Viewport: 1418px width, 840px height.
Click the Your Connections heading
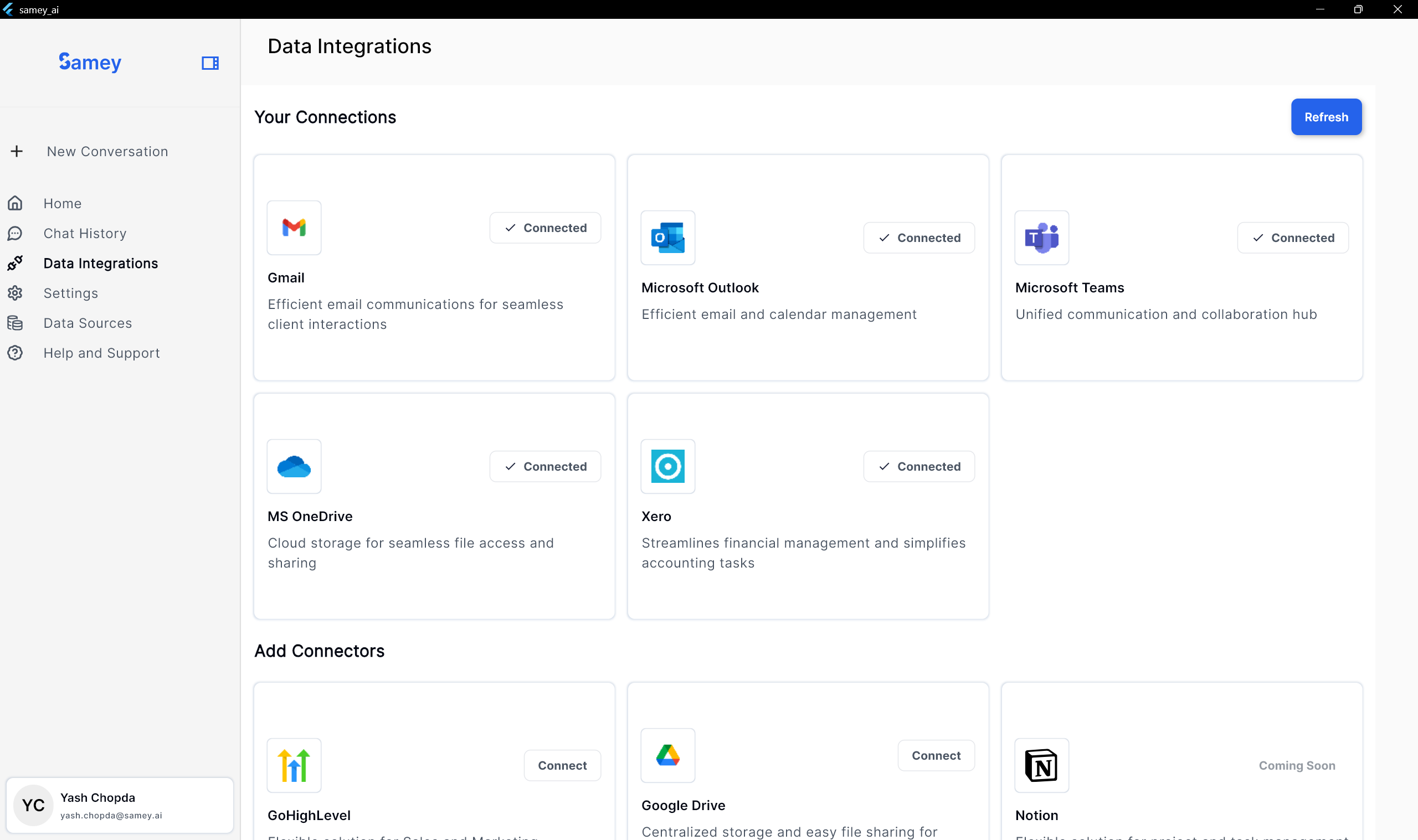click(325, 117)
